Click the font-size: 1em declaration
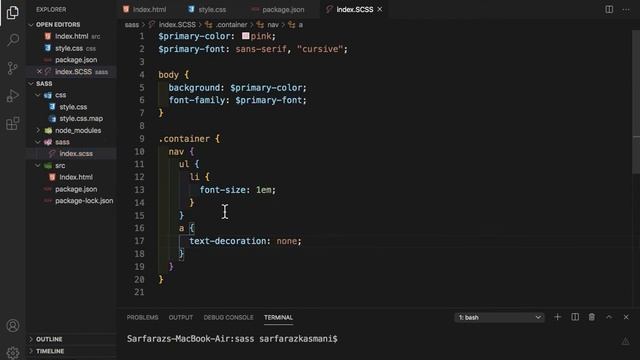640x360 pixels. click(238, 190)
